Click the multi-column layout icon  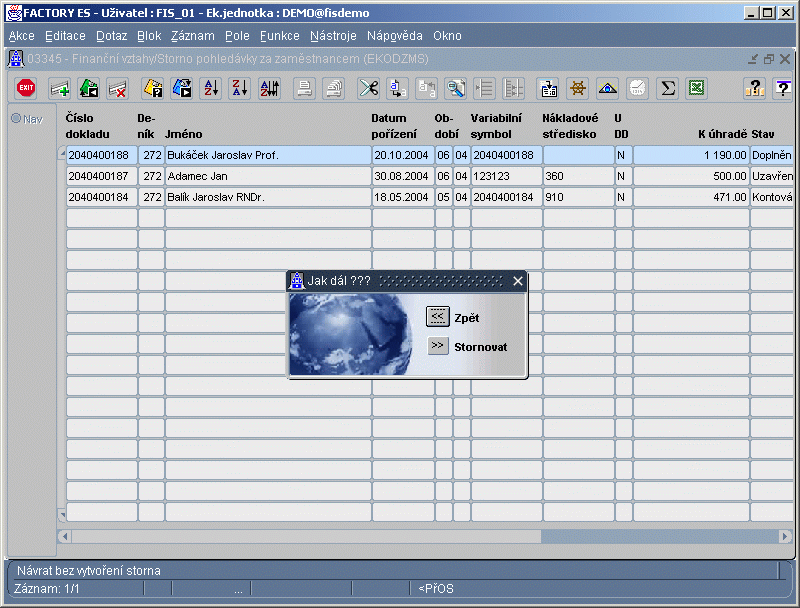pos(514,88)
